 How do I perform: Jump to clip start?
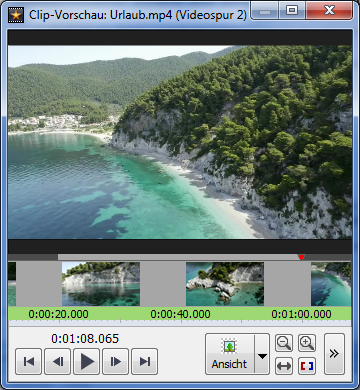coord(28,362)
